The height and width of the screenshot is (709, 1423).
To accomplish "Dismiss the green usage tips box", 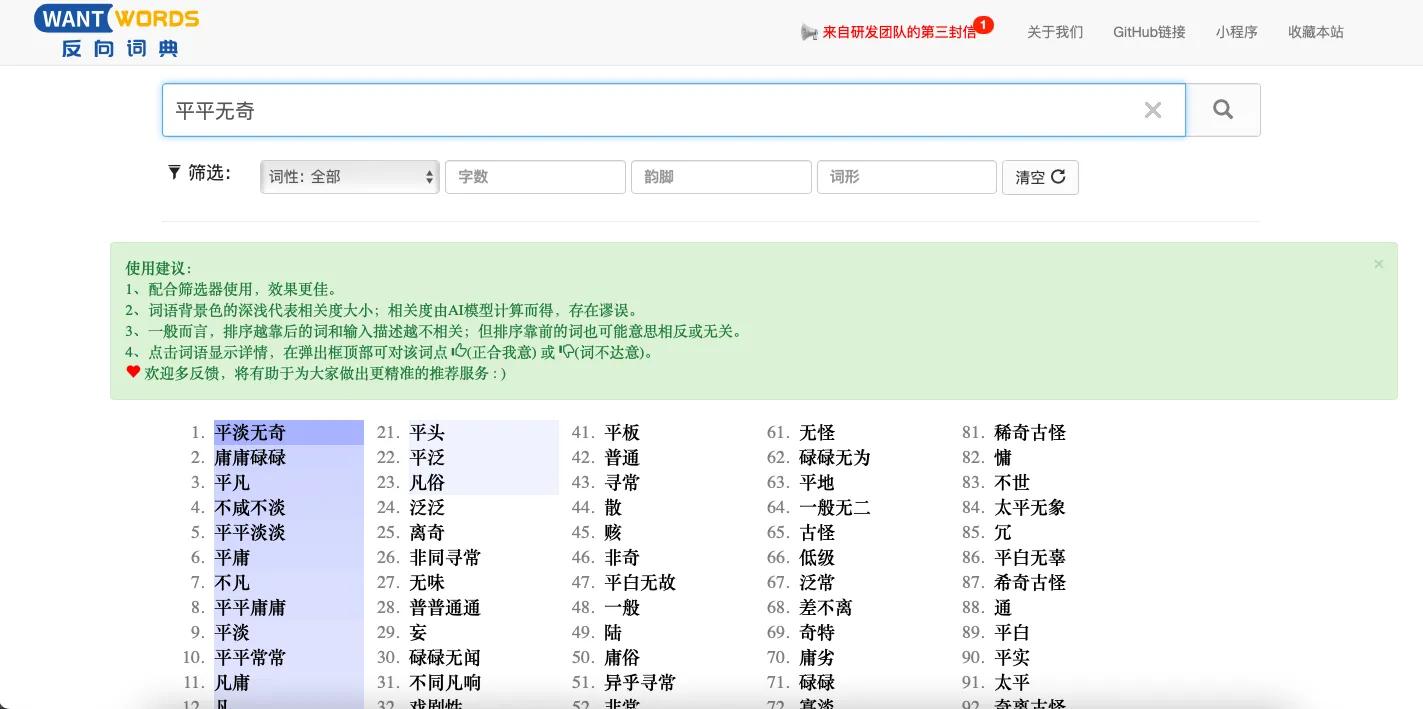I will click(1378, 263).
